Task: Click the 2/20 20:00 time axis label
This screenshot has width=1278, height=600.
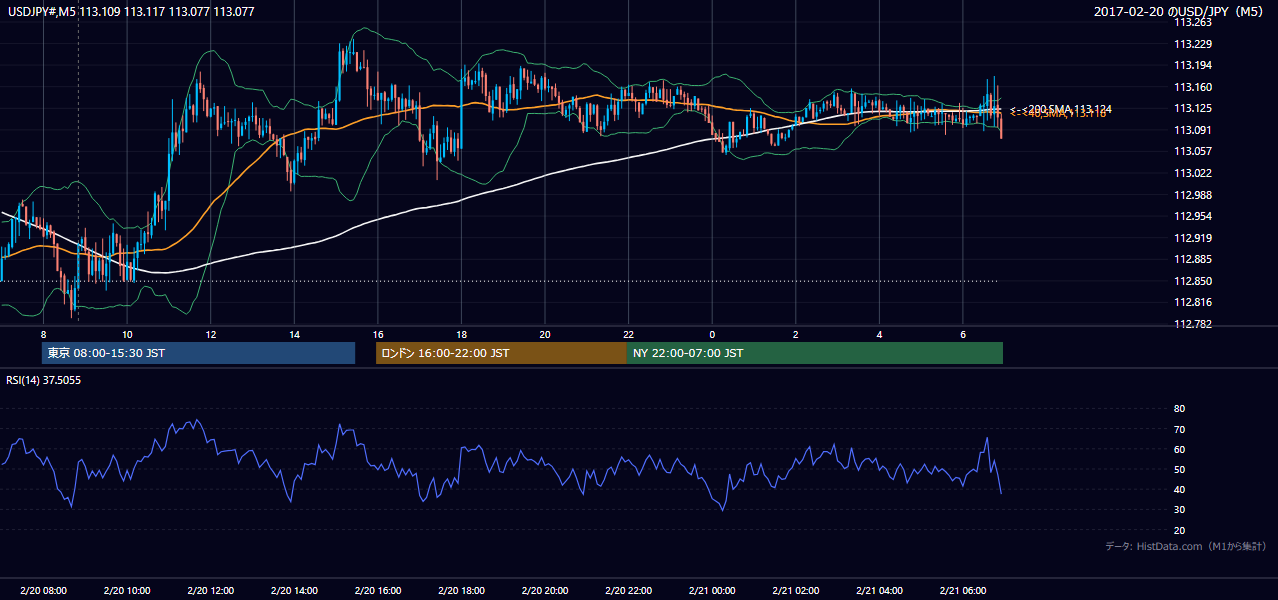Action: 544,591
